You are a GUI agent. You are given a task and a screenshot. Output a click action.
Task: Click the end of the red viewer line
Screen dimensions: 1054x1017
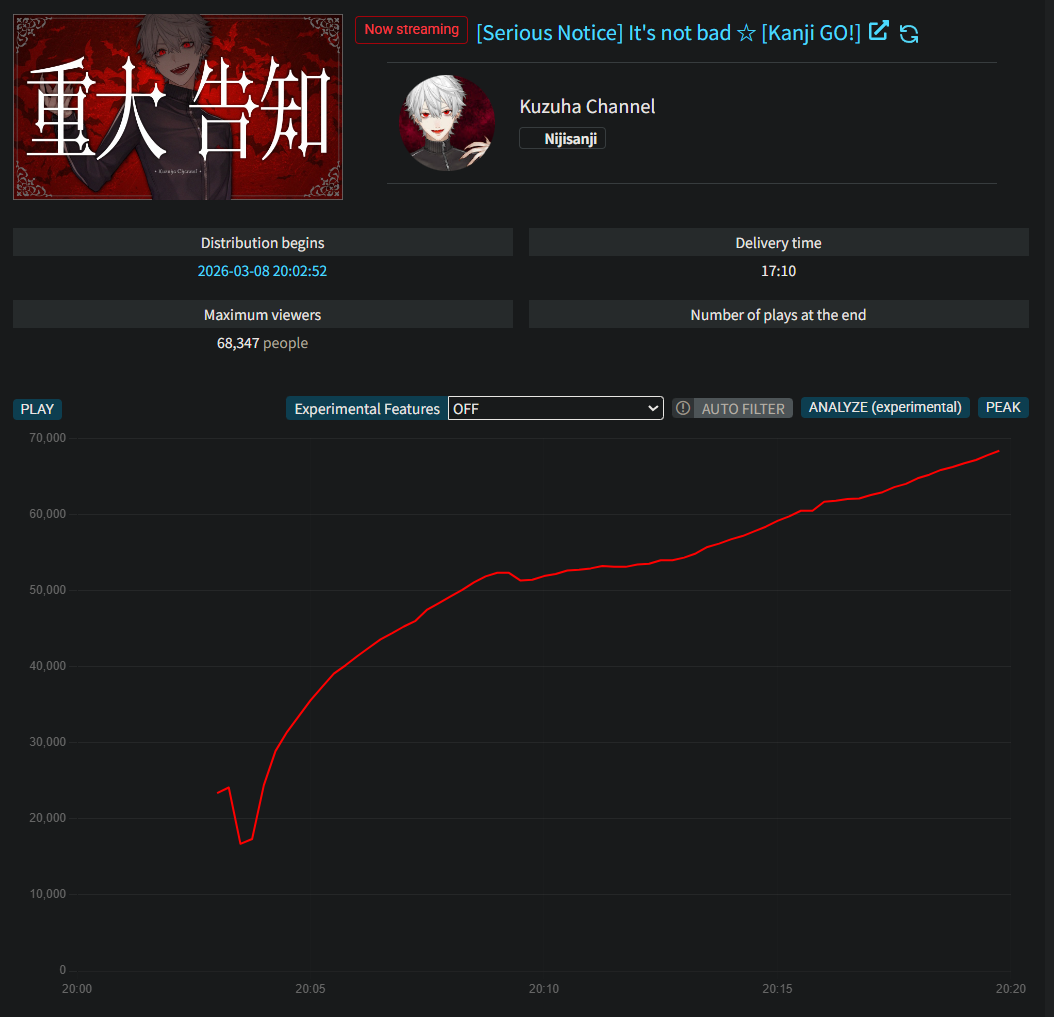(x=999, y=451)
